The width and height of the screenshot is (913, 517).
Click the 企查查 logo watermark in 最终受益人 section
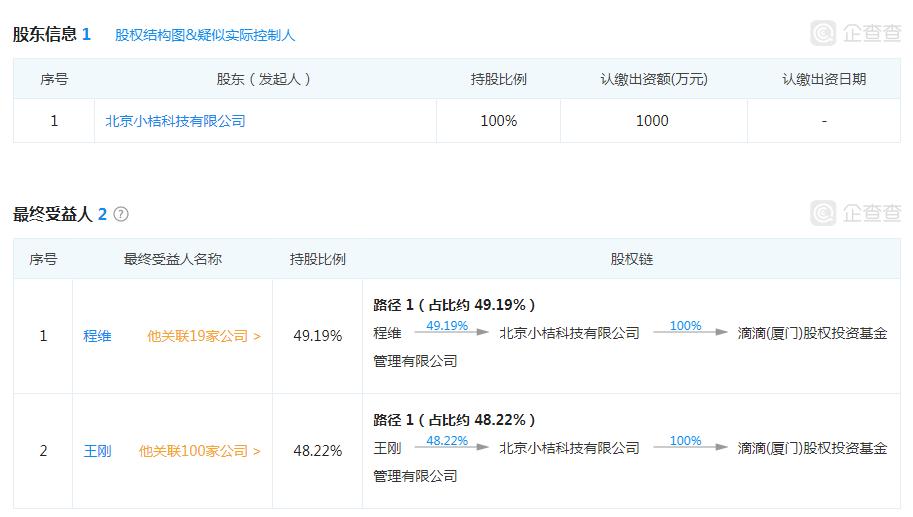[856, 213]
